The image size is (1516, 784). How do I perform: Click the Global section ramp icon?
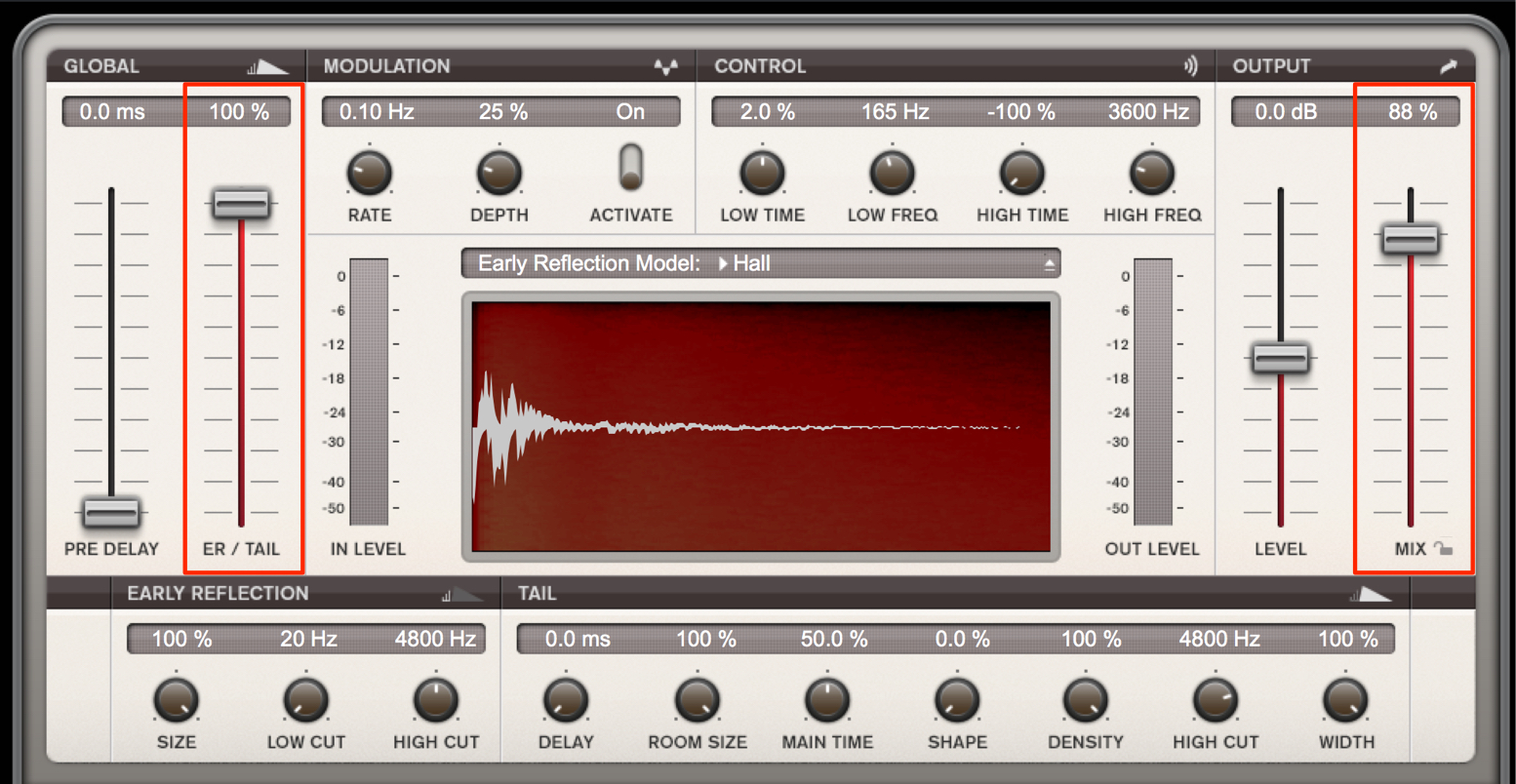[x=267, y=67]
